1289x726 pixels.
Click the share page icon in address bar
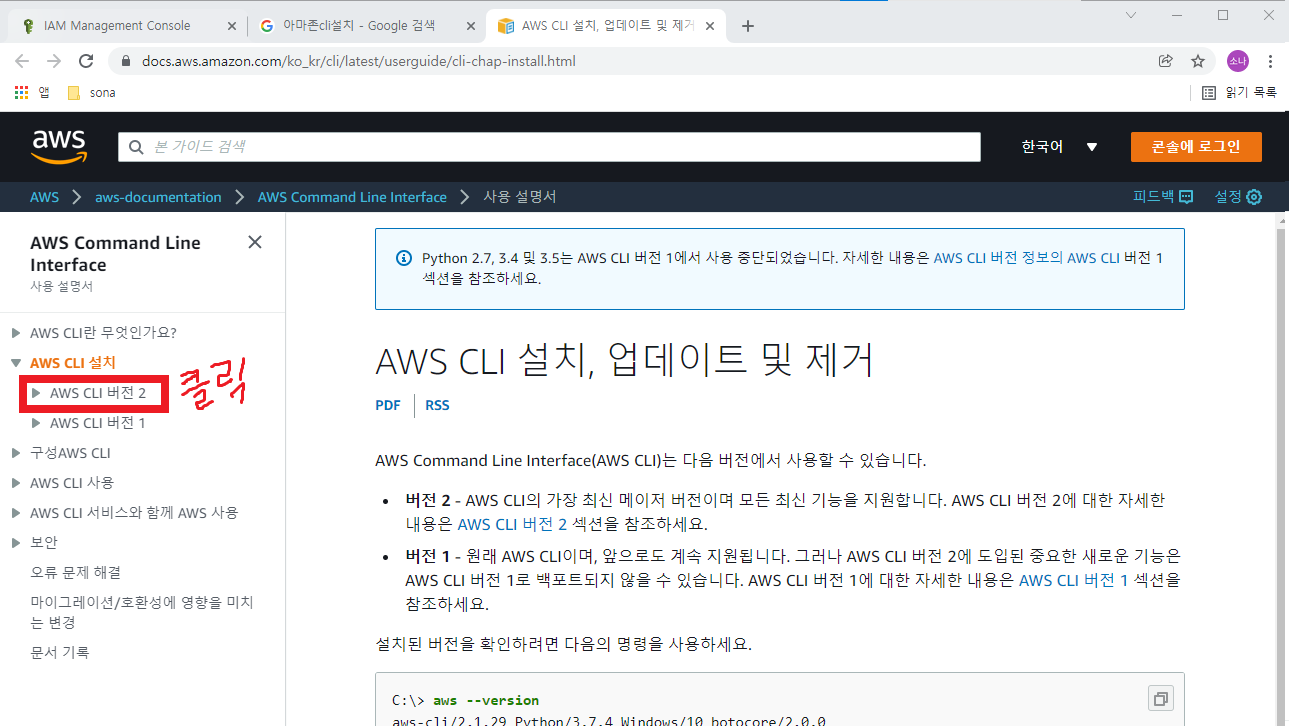coord(1165,61)
